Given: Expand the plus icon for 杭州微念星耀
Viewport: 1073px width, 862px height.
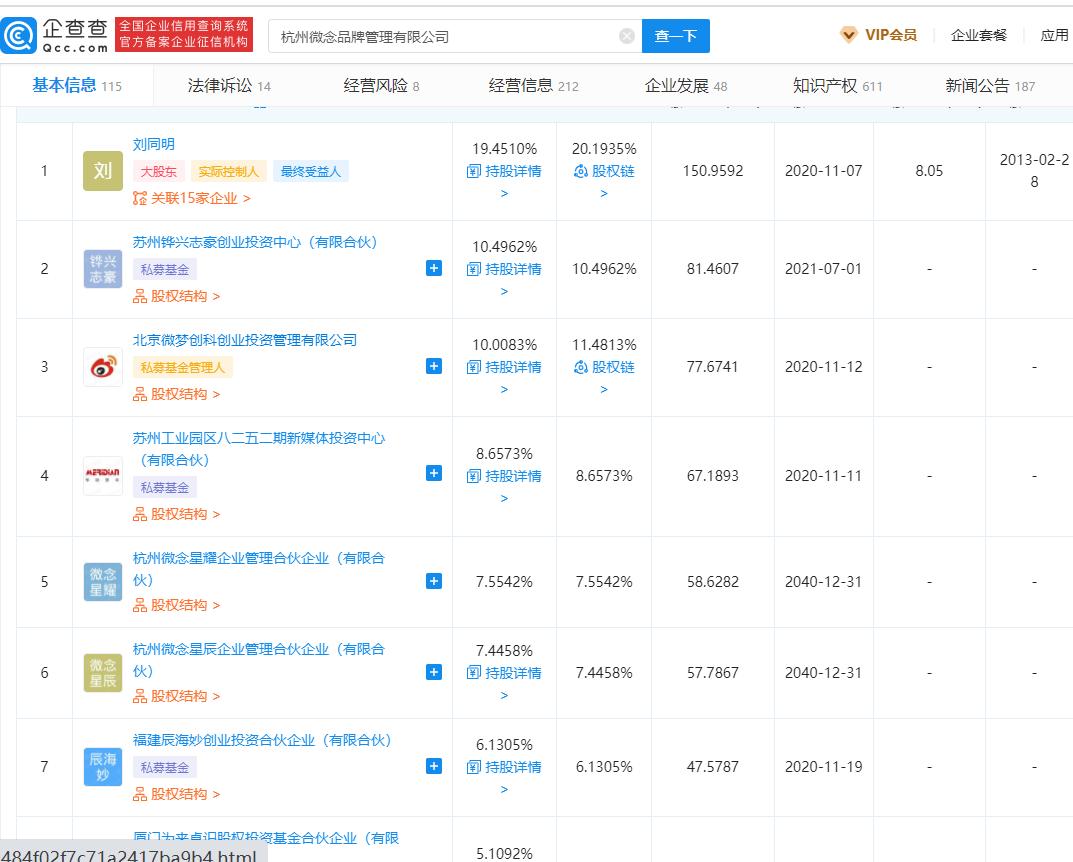Looking at the screenshot, I should click(434, 581).
